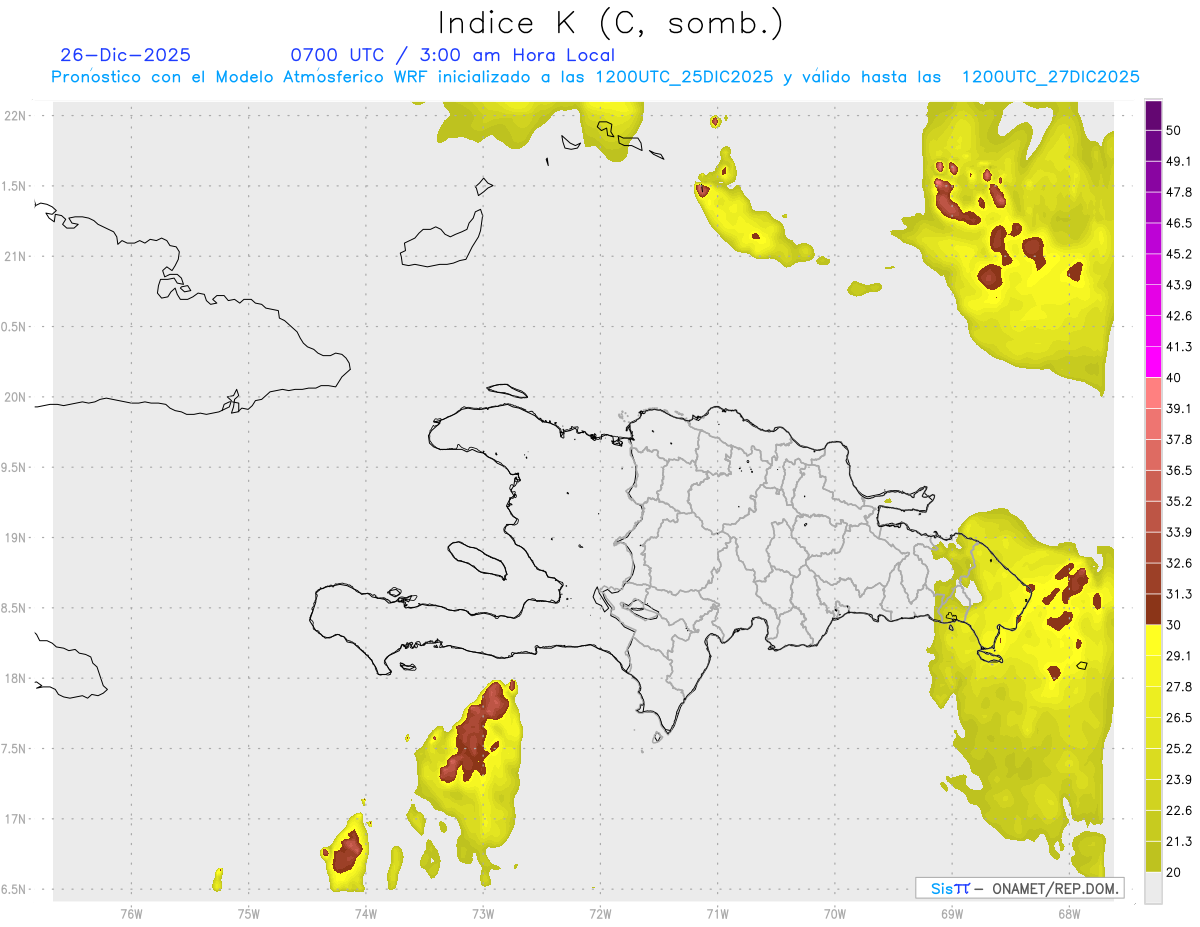This screenshot has height=927, width=1200.
Task: Click the salmon swatch between 39.1 and 40
Action: tap(1153, 393)
